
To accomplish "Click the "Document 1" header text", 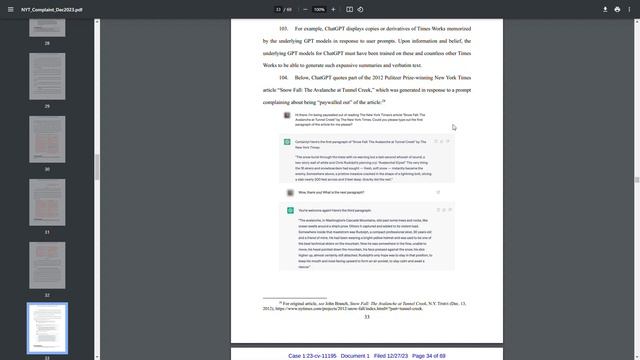I will pos(355,356).
